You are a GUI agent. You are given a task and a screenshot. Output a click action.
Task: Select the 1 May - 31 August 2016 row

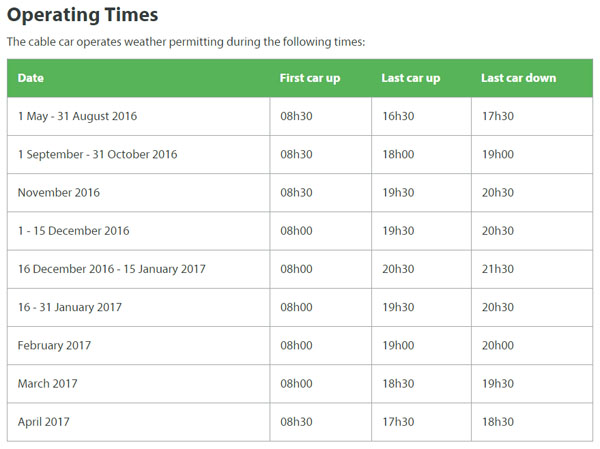tap(300, 116)
